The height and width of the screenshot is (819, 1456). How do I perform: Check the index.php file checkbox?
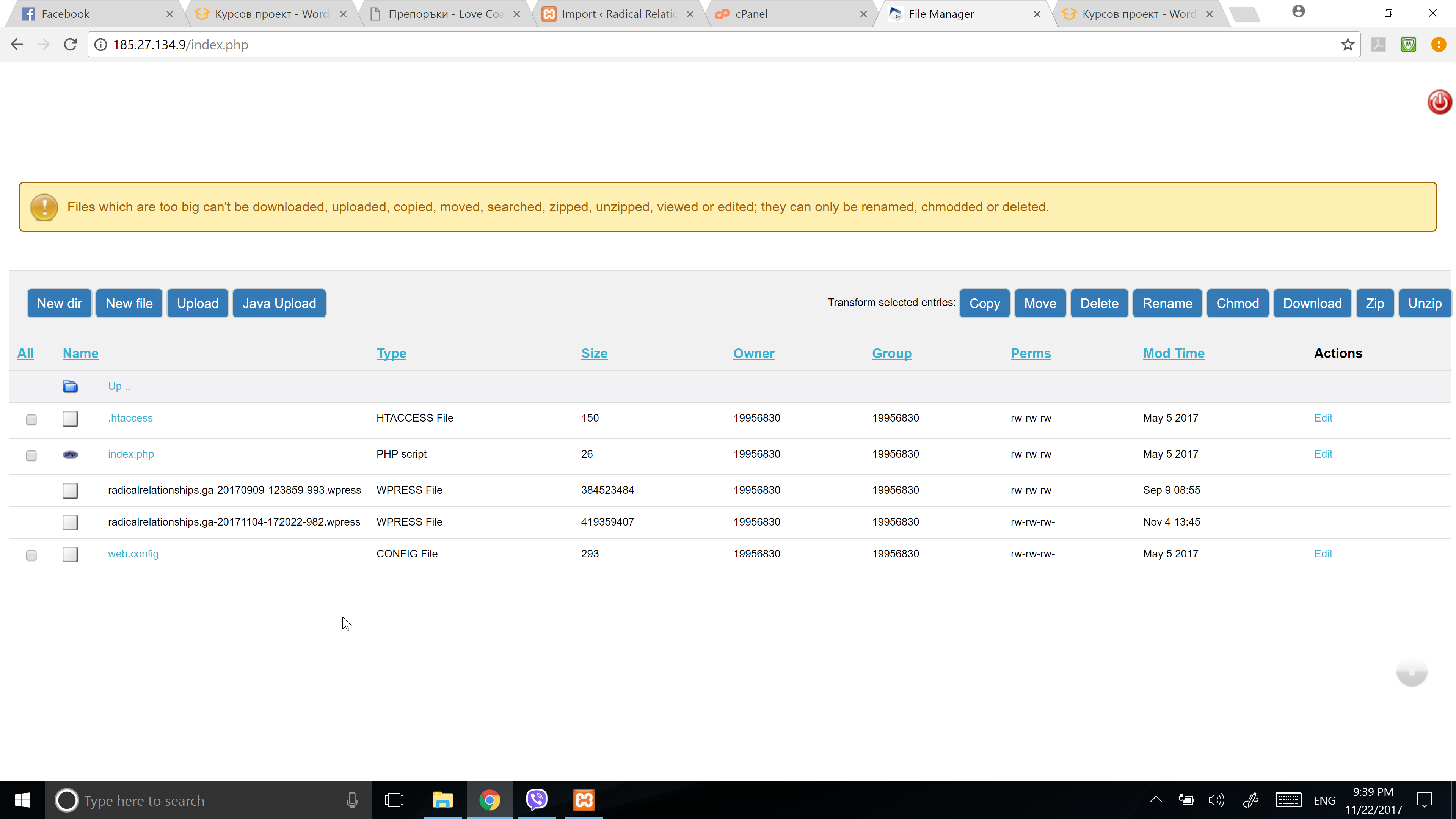tap(31, 455)
